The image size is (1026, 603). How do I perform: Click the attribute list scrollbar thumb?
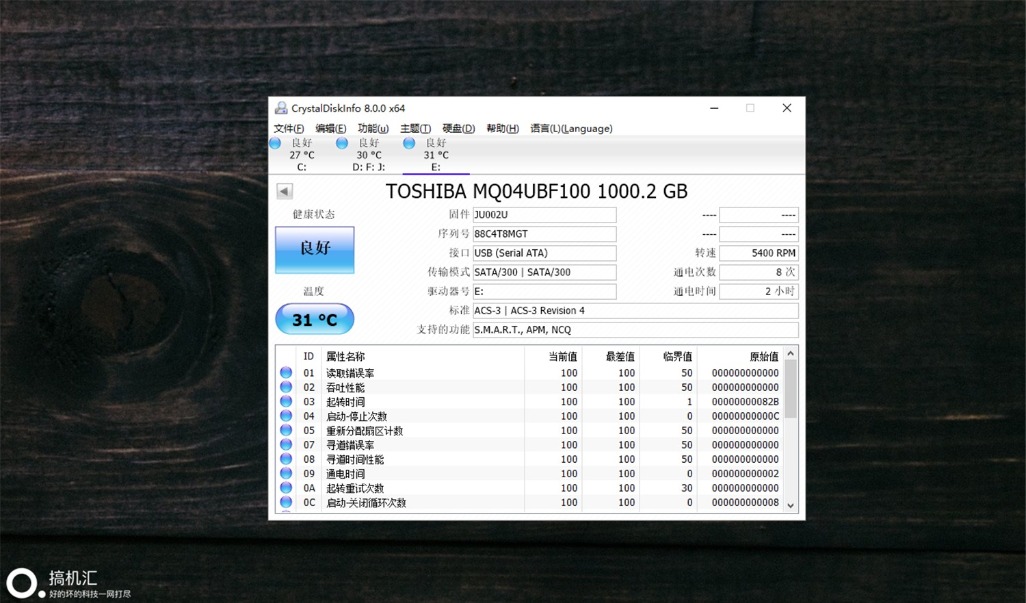point(790,389)
